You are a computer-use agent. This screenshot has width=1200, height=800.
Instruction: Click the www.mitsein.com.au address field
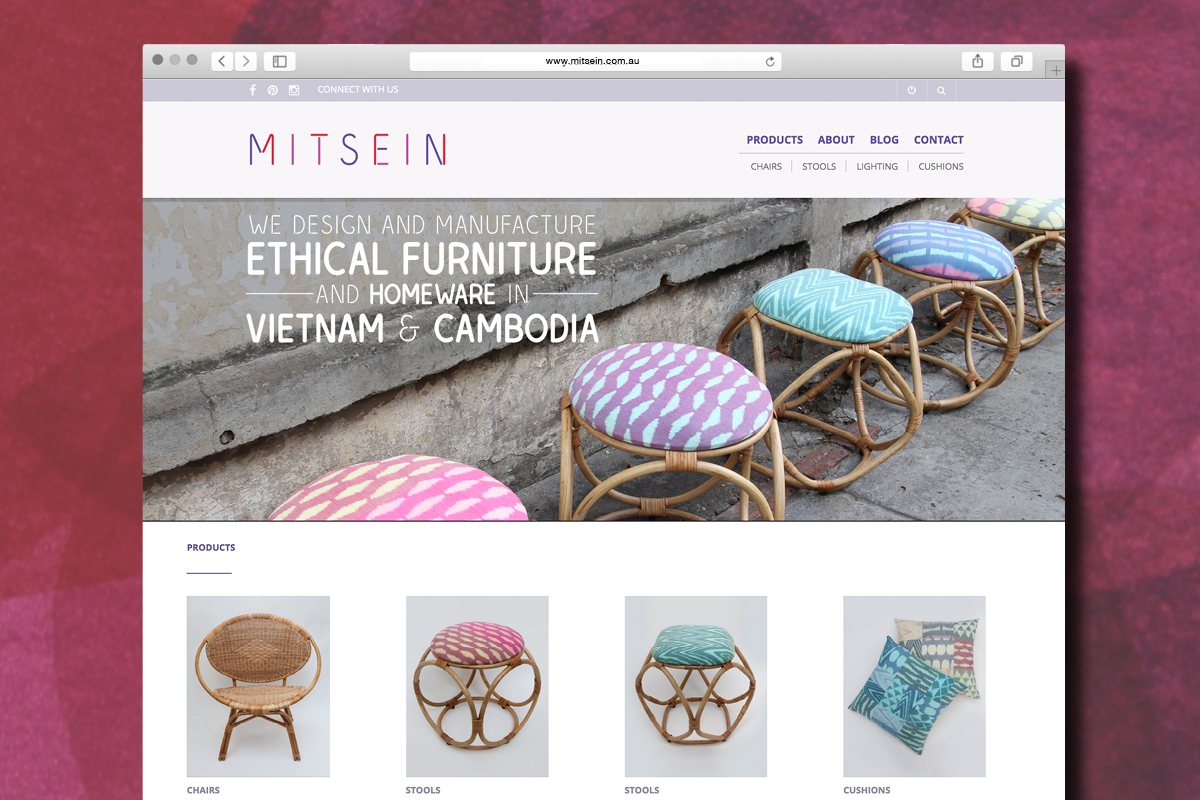point(595,61)
